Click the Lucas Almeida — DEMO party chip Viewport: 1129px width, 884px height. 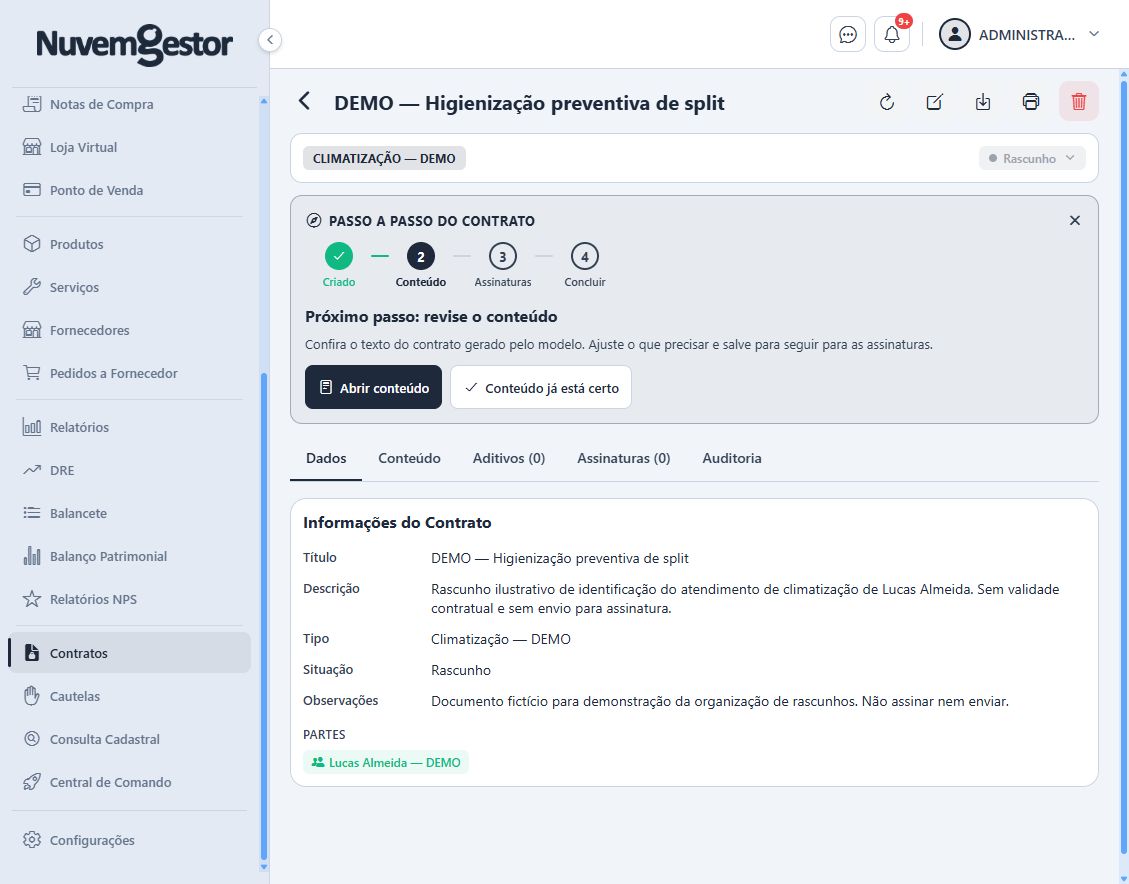click(x=386, y=762)
